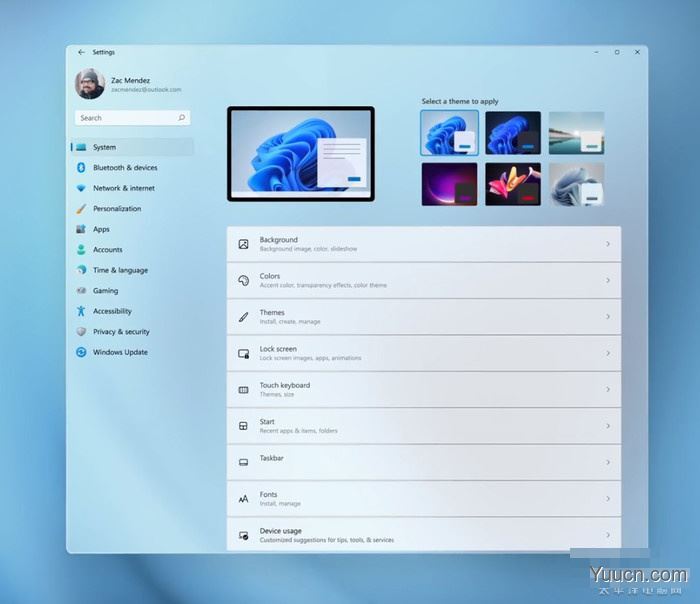Viewport: 700px width, 604px height.
Task: Click the Touch keyboard icon
Action: (243, 390)
